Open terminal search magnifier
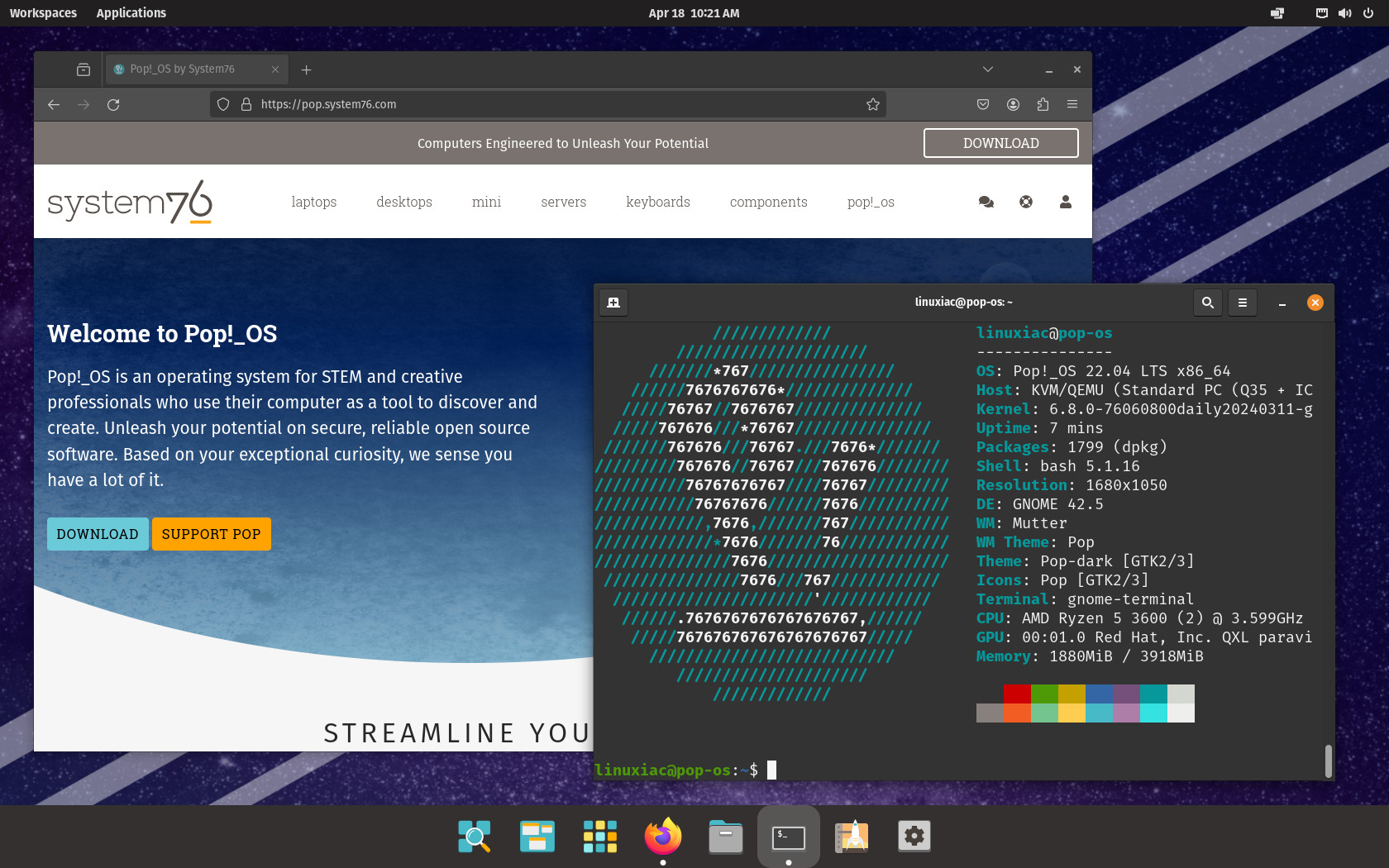Image resolution: width=1389 pixels, height=868 pixels. pyautogui.click(x=1208, y=303)
